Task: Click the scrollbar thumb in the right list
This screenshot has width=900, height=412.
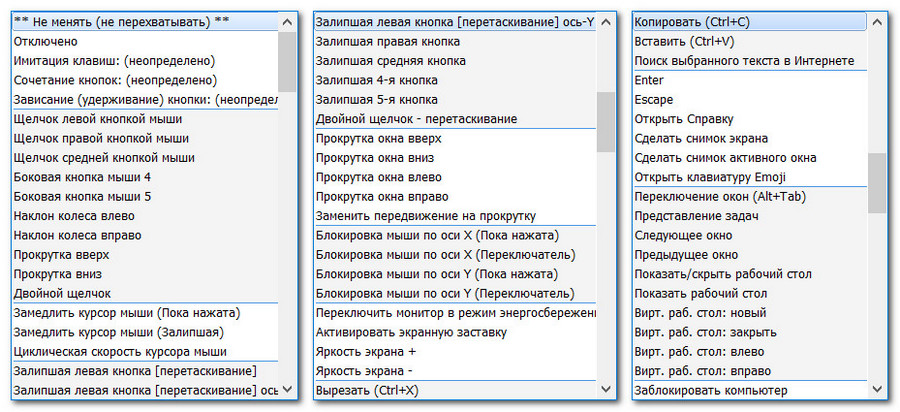Action: (x=877, y=183)
